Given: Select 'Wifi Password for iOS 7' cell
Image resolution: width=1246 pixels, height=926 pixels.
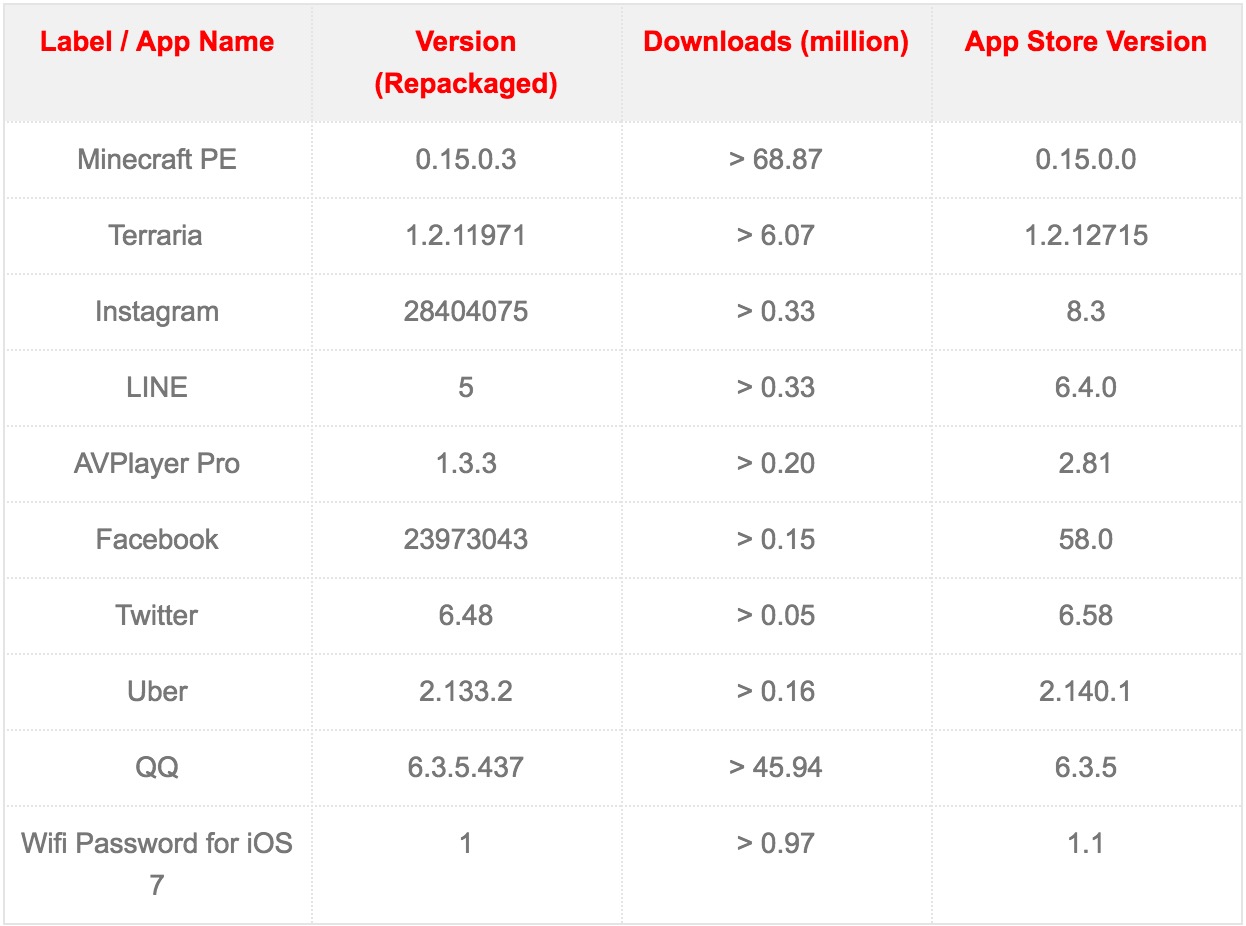Looking at the screenshot, I should coord(157,864).
